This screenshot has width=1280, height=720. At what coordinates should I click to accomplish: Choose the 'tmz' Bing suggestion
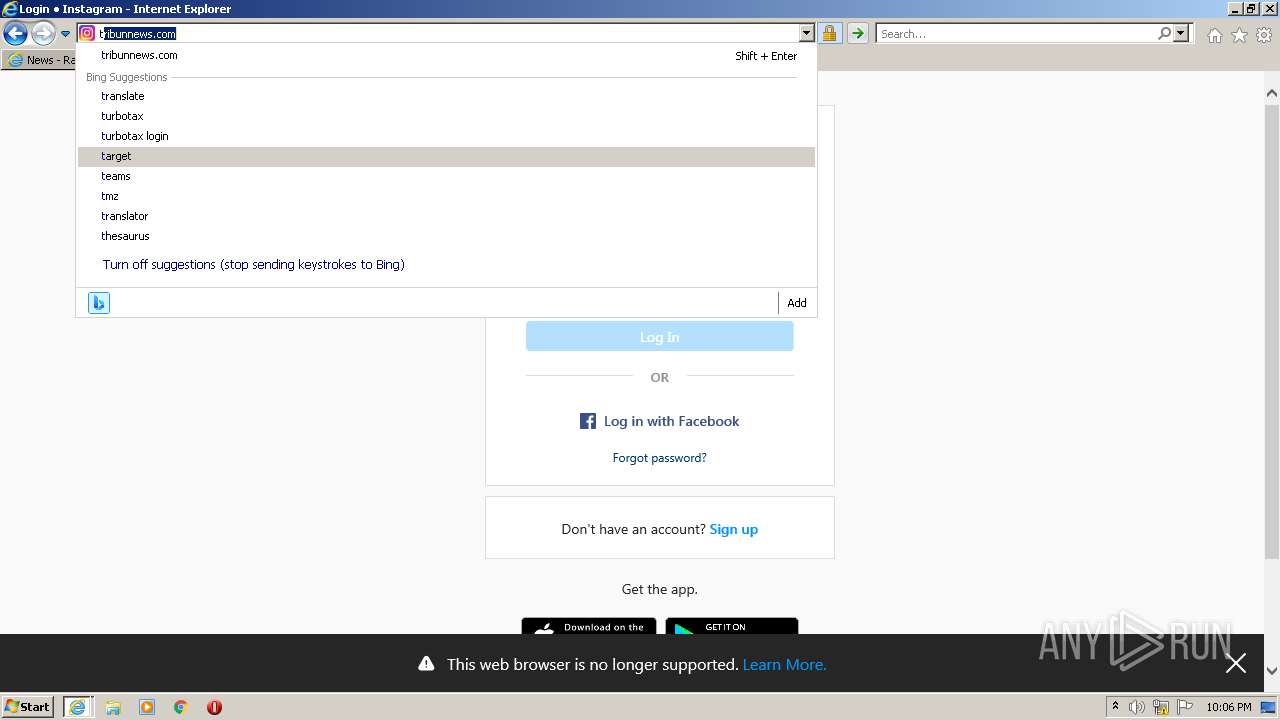446,196
